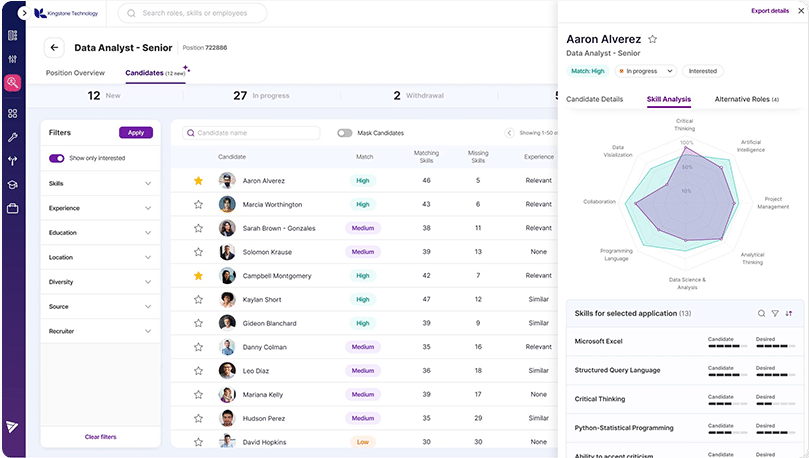Open the Alternative Roles tab
This screenshot has width=809, height=458.
pos(747,99)
